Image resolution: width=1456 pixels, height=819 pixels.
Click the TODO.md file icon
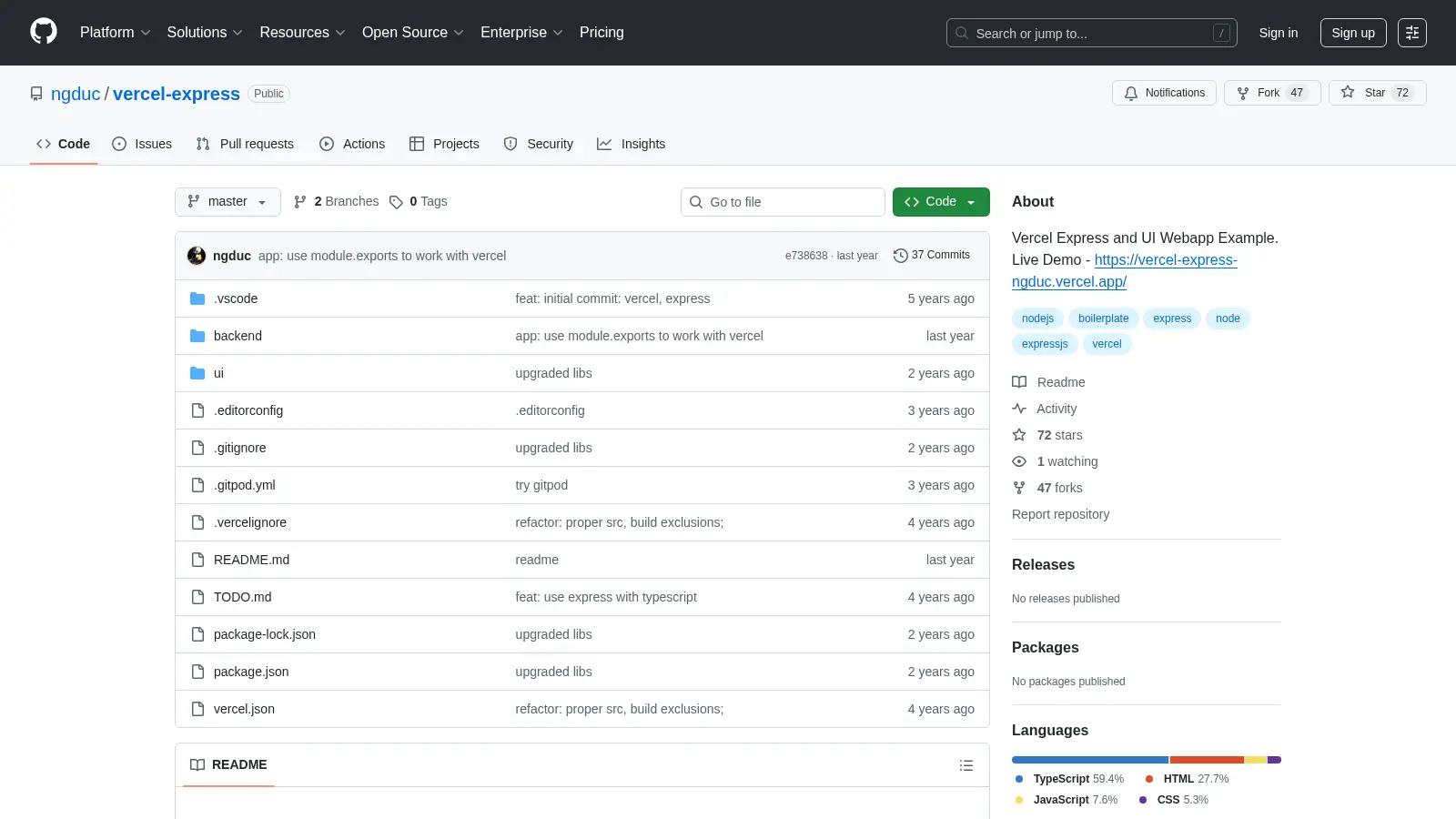(197, 597)
